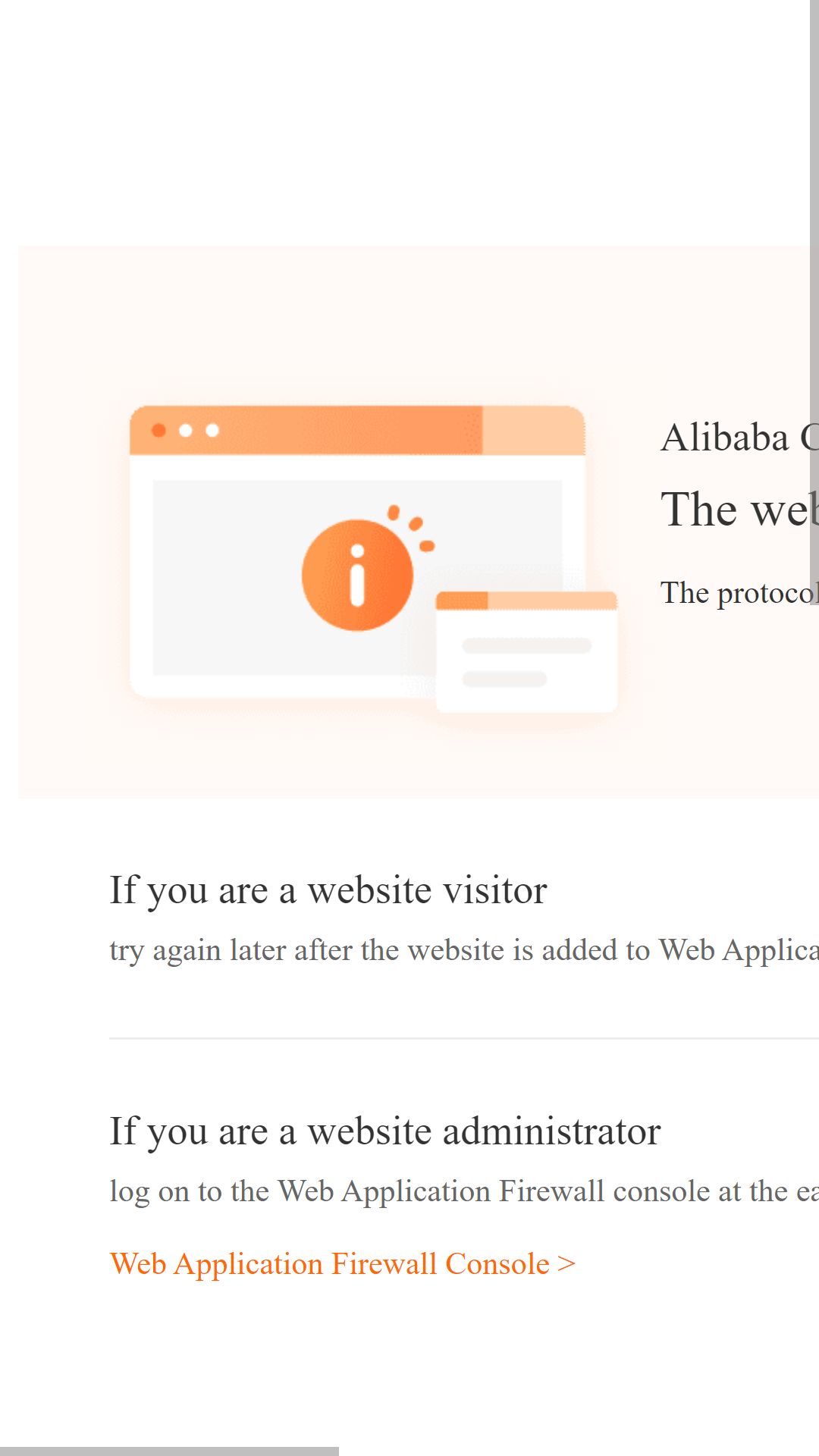Click the "If you are a website administrator" heading
Viewport: 819px width, 1456px height.
click(385, 1131)
